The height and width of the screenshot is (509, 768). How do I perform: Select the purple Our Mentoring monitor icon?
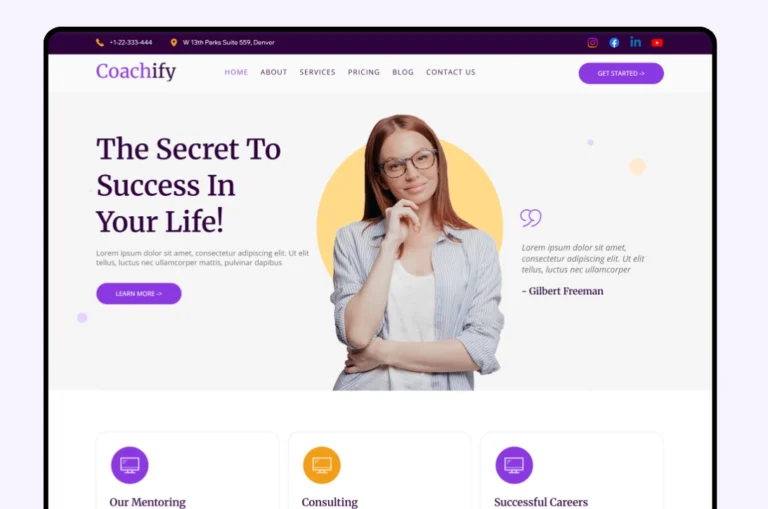coord(130,465)
